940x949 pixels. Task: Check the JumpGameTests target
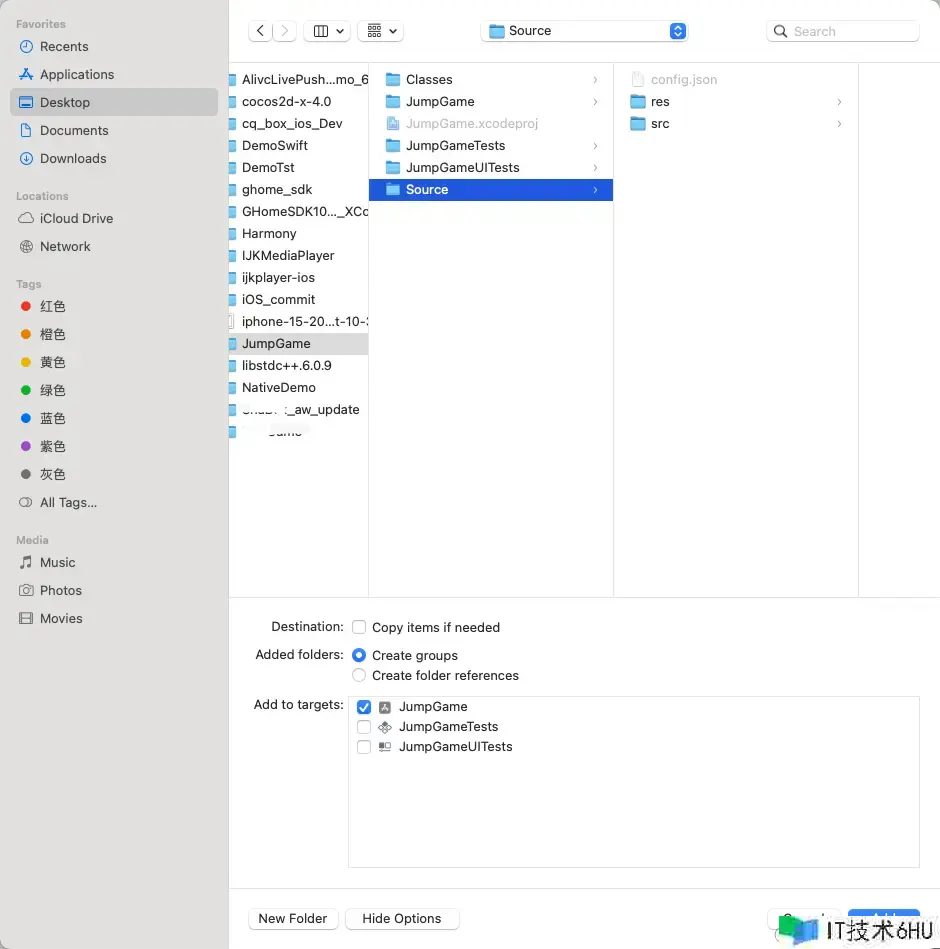click(x=364, y=727)
